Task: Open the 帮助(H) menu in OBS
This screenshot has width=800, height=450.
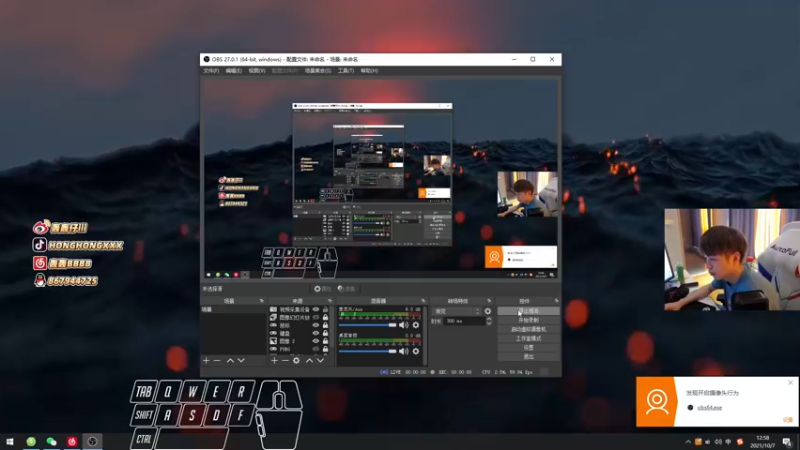Action: tap(369, 70)
